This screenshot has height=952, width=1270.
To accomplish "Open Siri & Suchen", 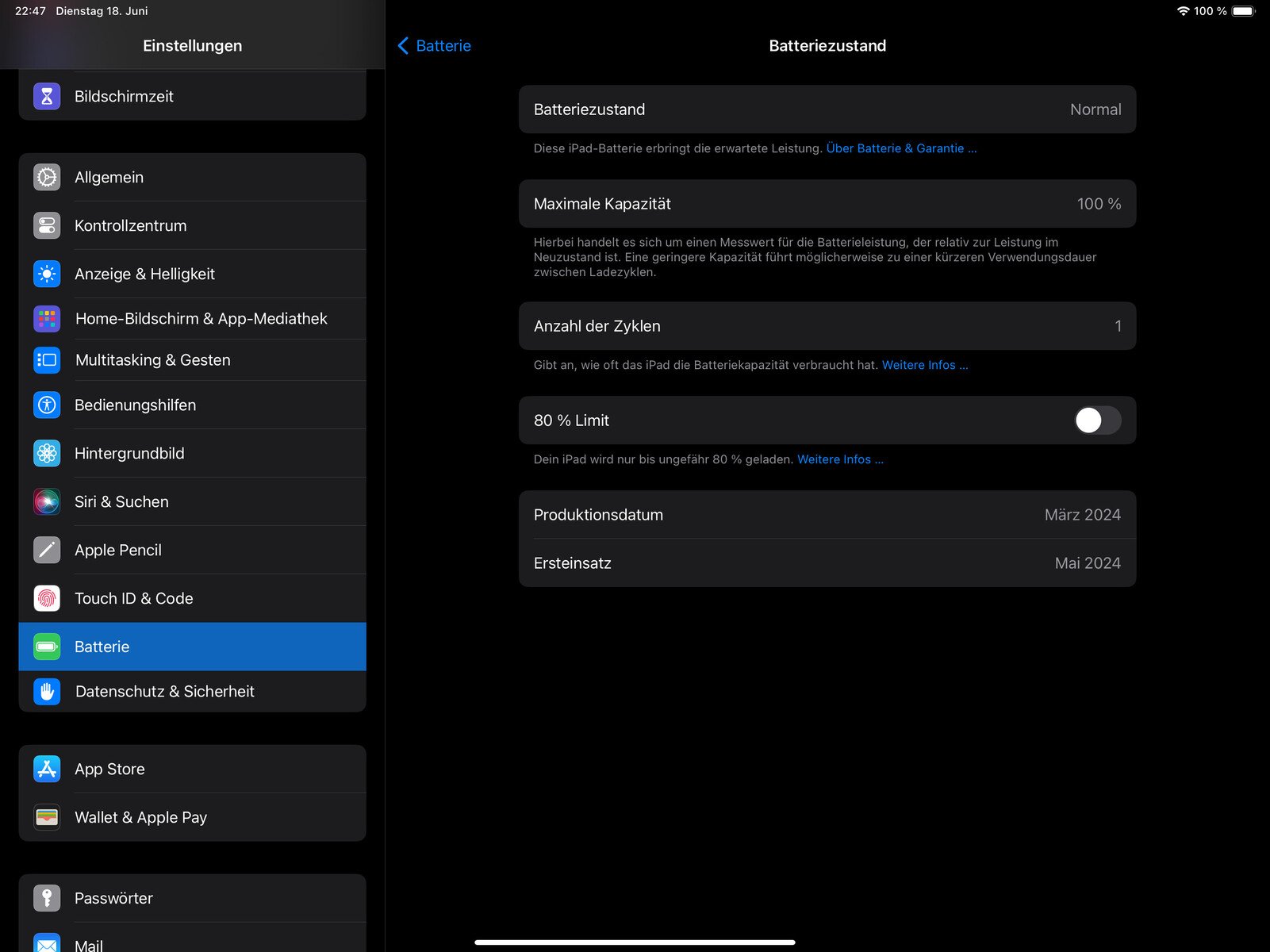I will [x=192, y=501].
